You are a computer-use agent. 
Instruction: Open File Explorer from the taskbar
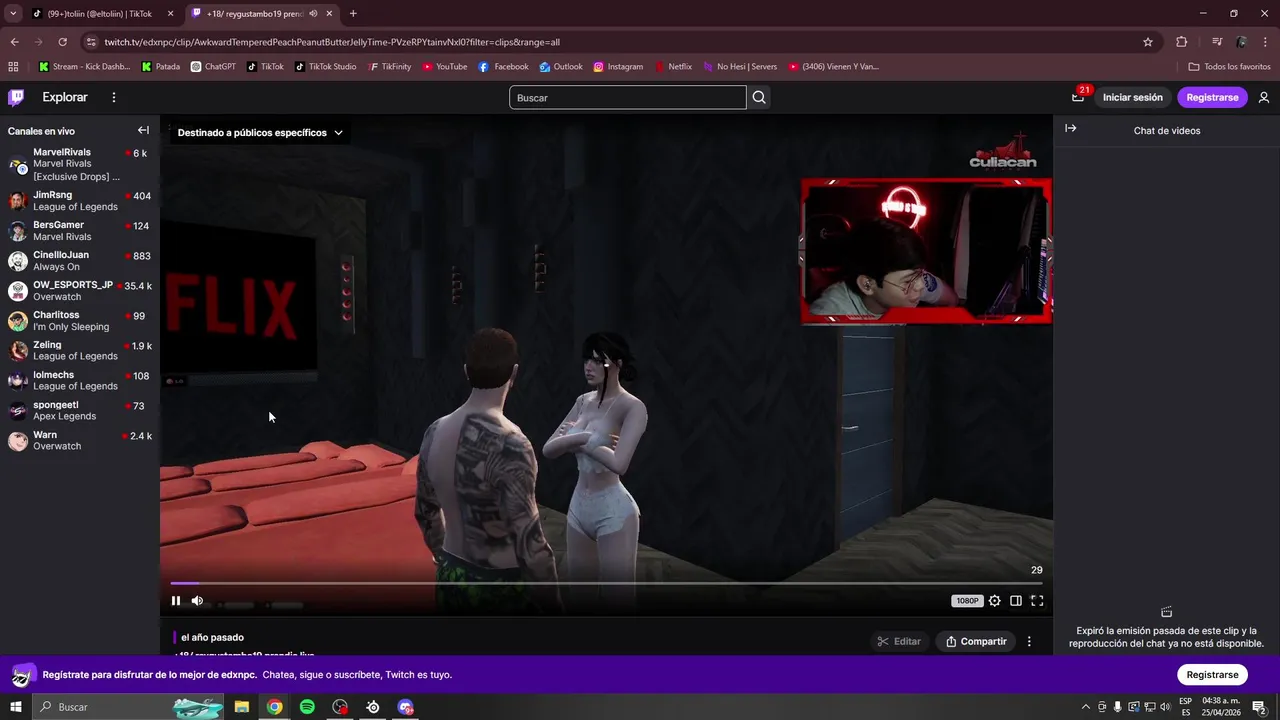242,707
